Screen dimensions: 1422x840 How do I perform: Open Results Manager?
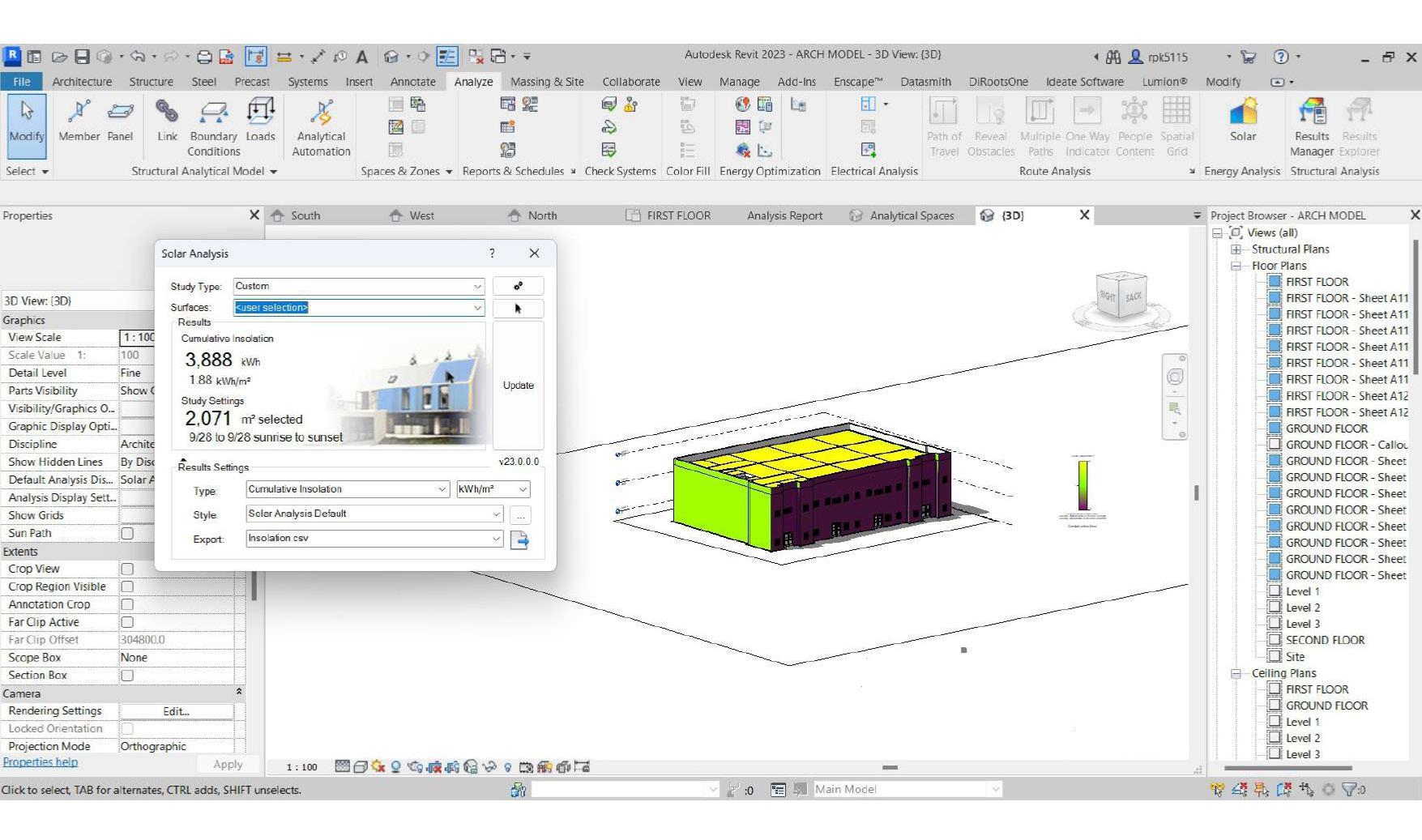coord(1312,127)
